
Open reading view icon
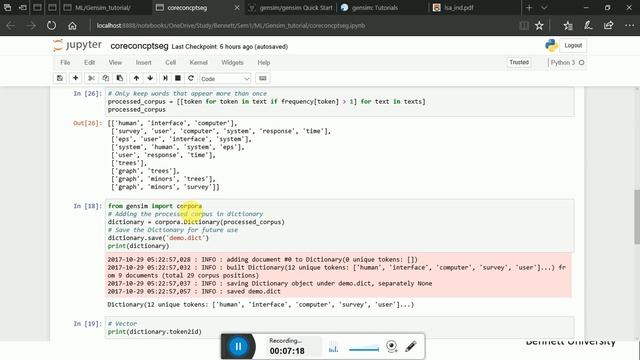coord(524,26)
